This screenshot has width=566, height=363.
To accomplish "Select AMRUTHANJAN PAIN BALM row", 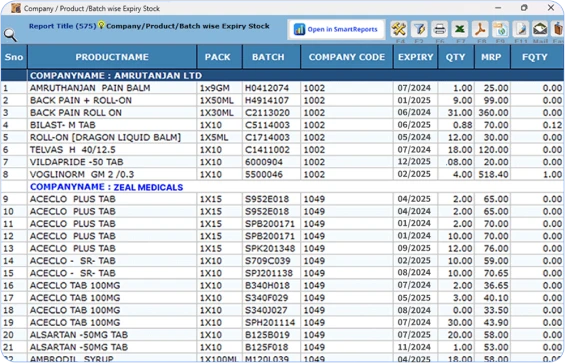I will [x=282, y=88].
